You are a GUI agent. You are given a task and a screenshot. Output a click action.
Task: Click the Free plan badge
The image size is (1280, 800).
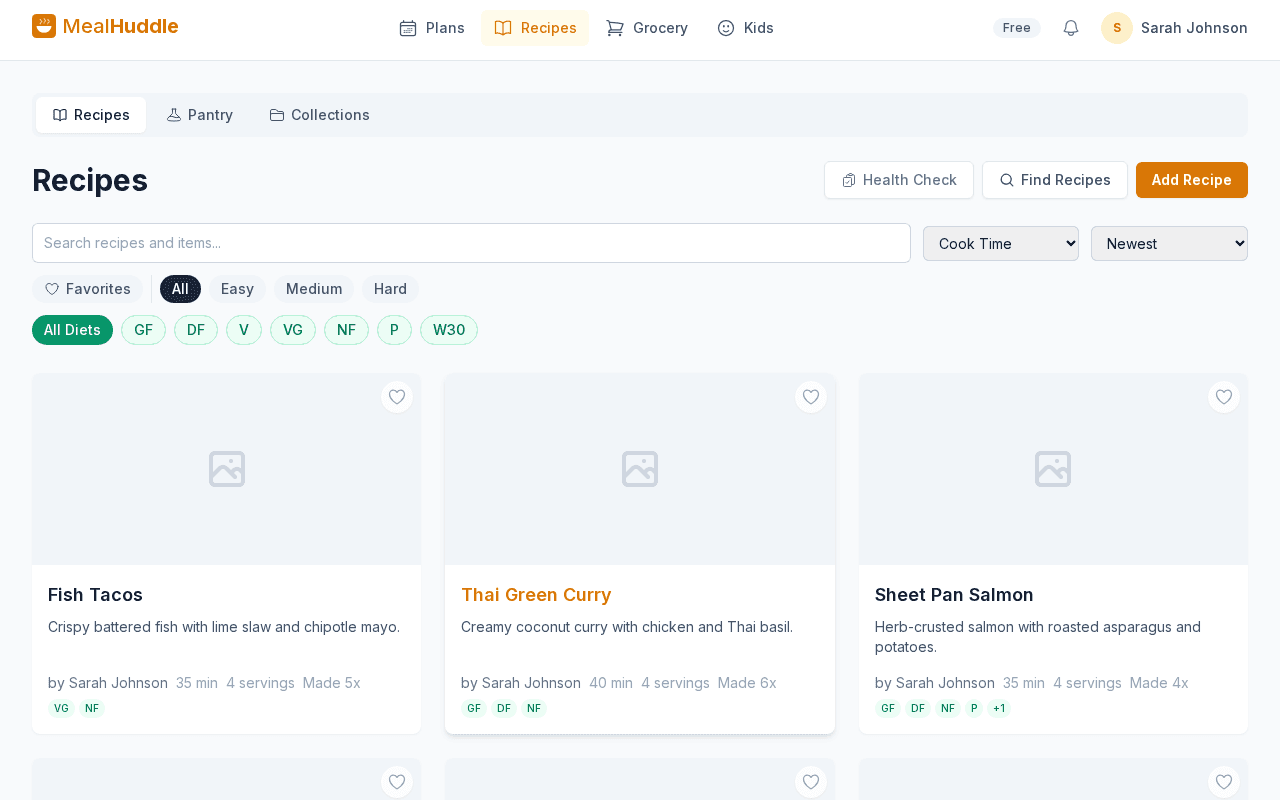1016,28
